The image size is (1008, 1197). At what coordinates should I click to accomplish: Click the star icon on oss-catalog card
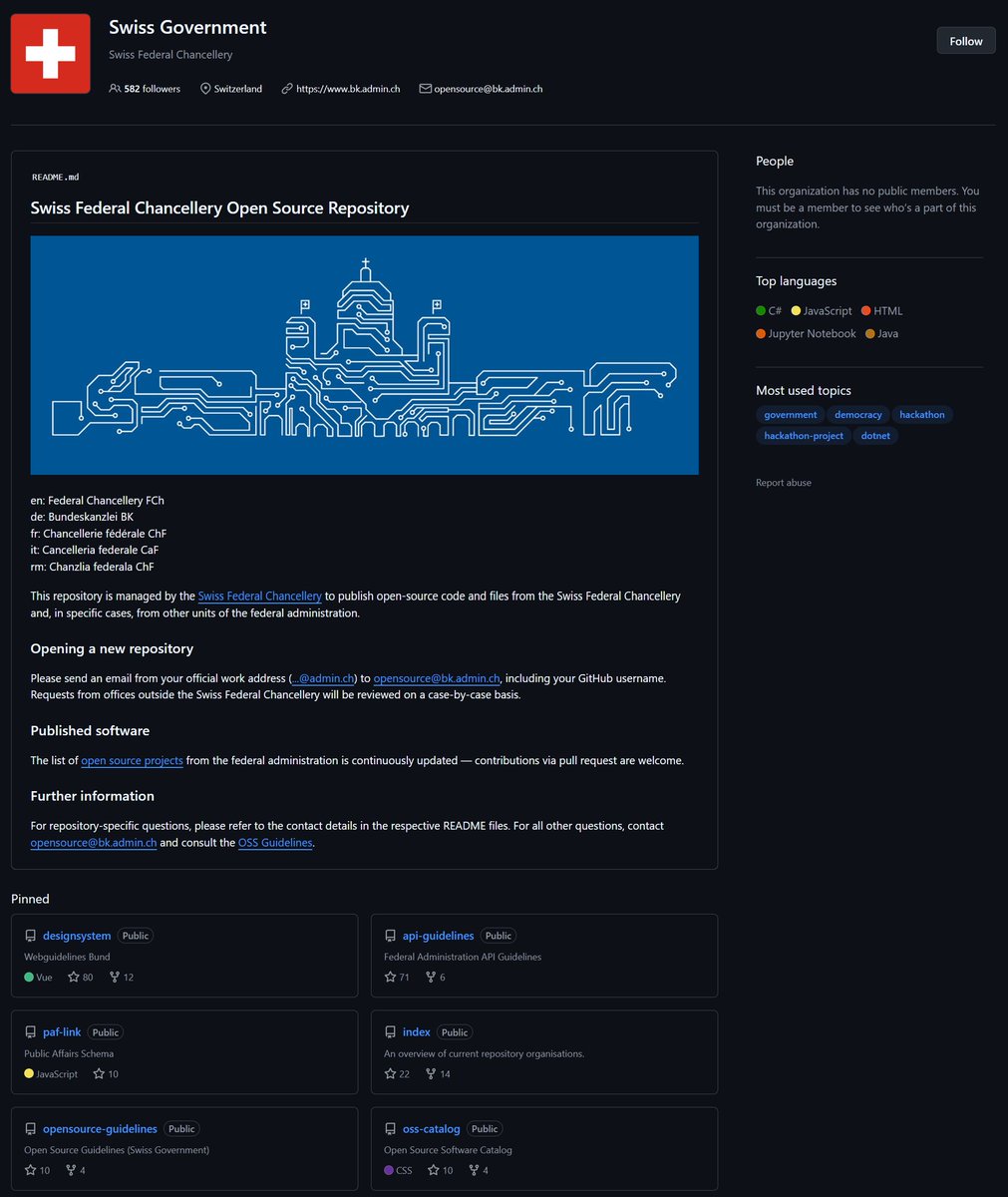click(434, 1171)
